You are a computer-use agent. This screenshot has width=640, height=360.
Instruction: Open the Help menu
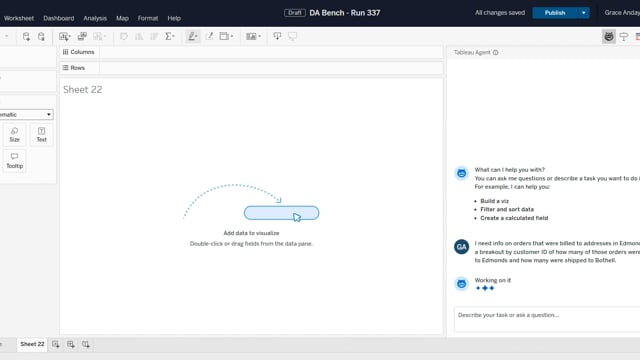[174, 18]
